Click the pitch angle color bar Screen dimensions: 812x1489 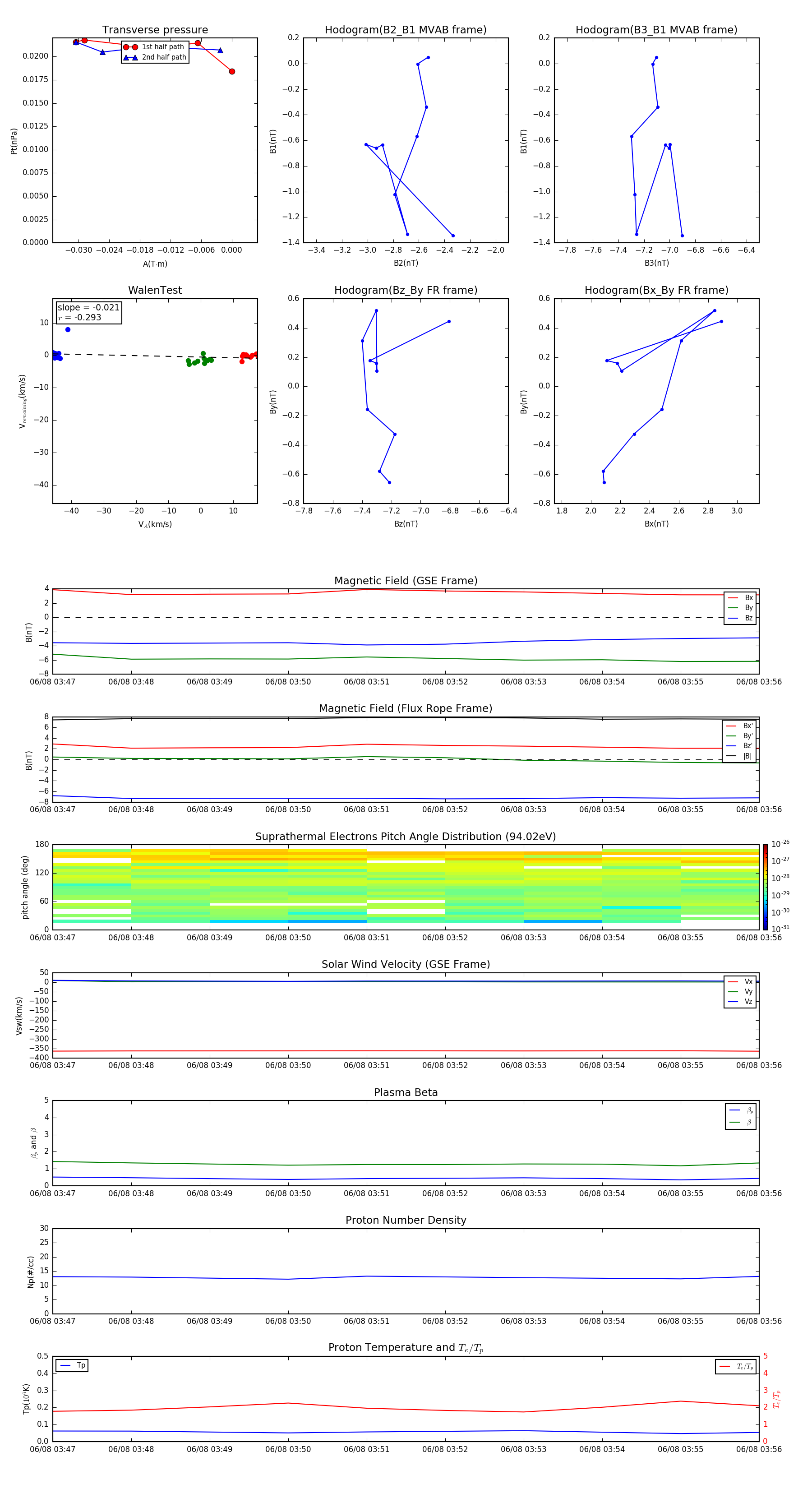point(765,887)
